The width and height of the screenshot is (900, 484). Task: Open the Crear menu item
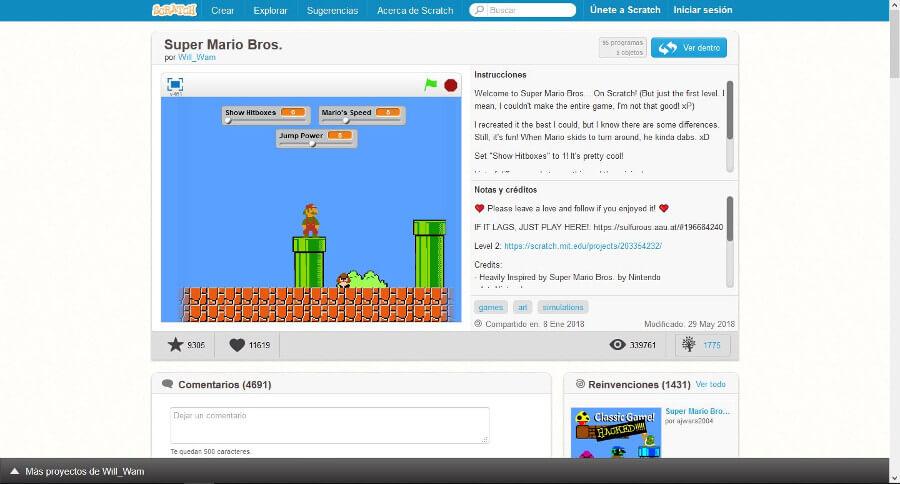pyautogui.click(x=223, y=10)
